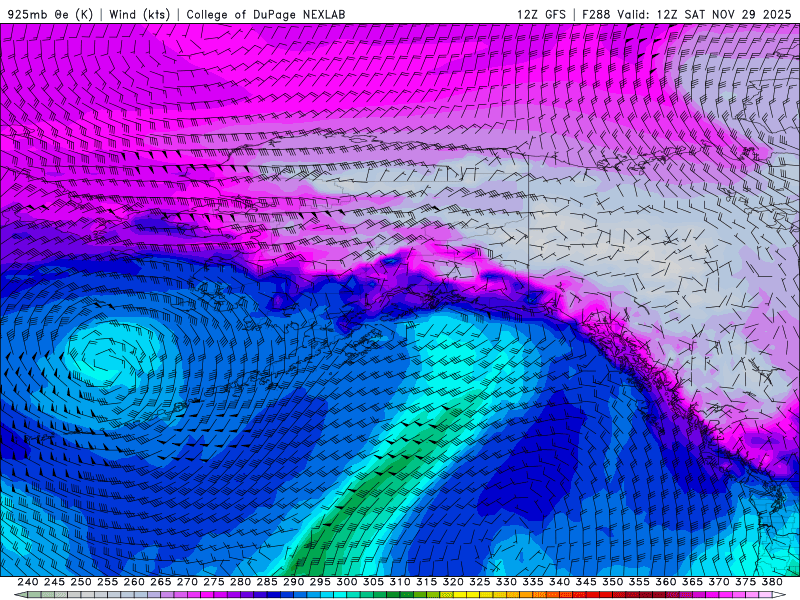The height and width of the screenshot is (600, 800).
Task: Click the 240 value on the color scale
Action: pos(28,582)
